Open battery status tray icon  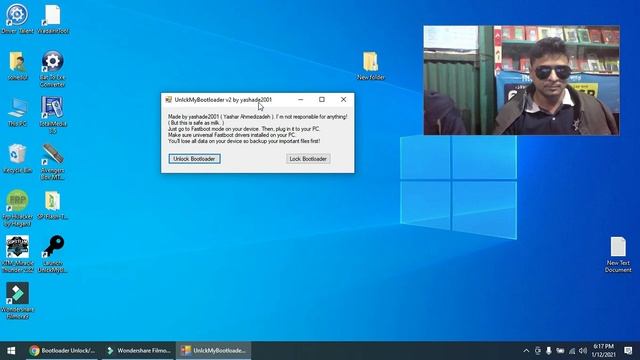(560, 351)
